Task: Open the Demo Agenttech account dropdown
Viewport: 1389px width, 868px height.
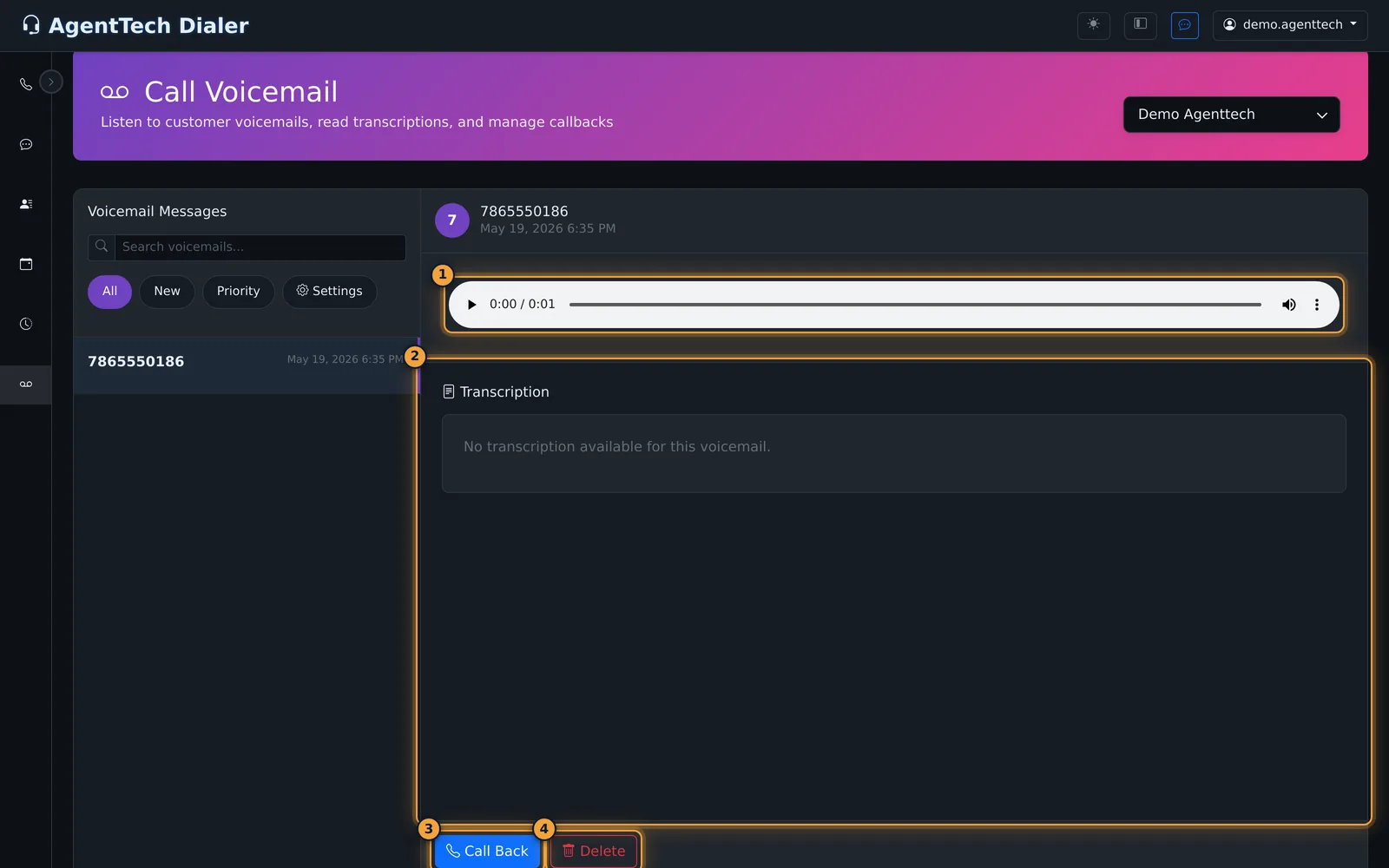Action: (x=1231, y=115)
